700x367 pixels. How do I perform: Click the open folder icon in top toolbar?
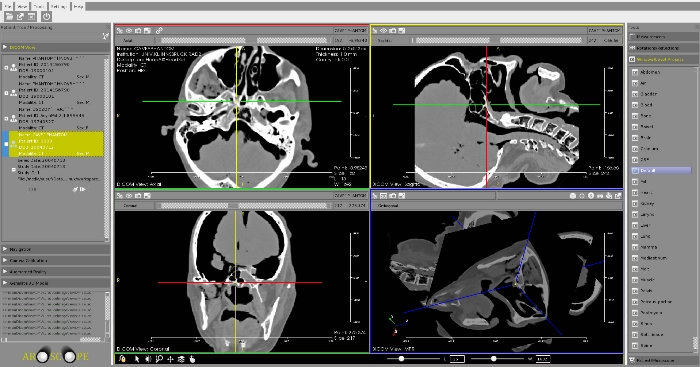[9, 17]
